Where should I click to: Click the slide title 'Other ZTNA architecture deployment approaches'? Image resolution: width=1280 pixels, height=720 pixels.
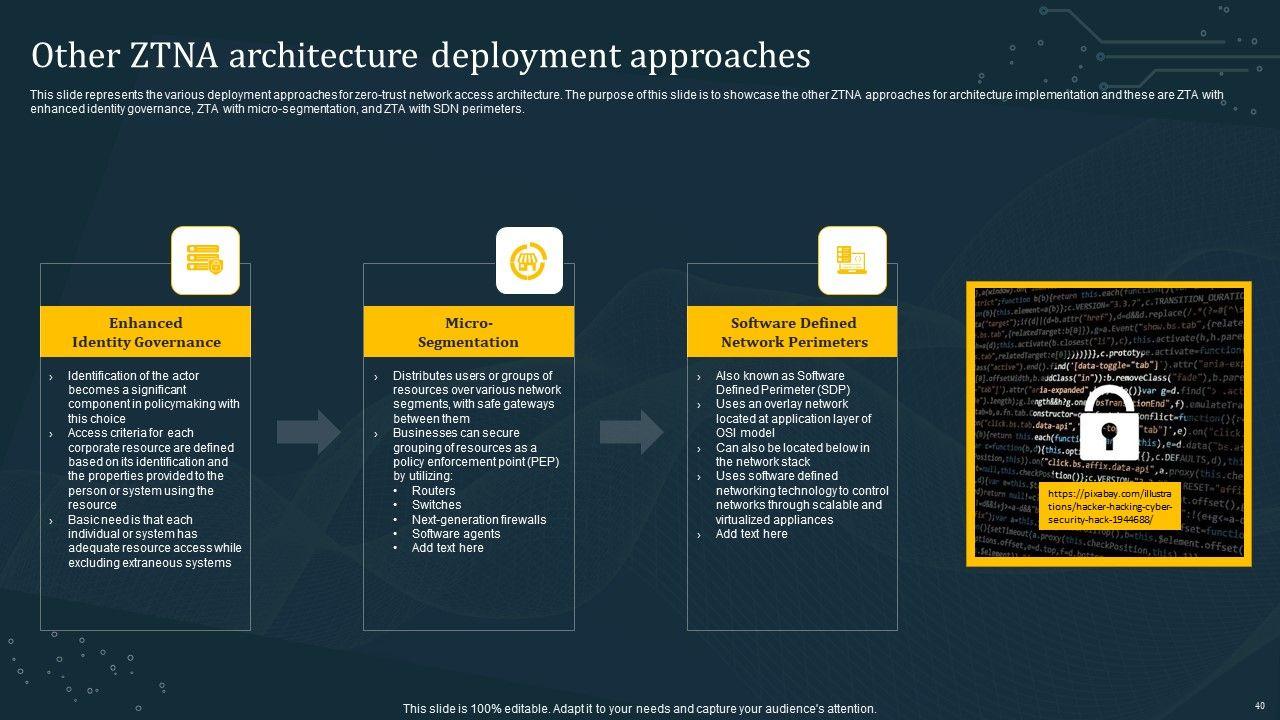point(420,56)
